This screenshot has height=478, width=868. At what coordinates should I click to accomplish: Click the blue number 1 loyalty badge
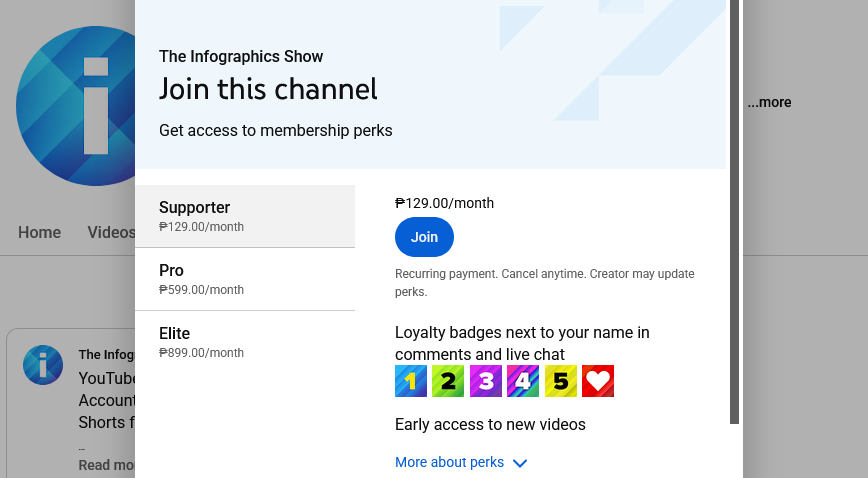pyautogui.click(x=411, y=381)
